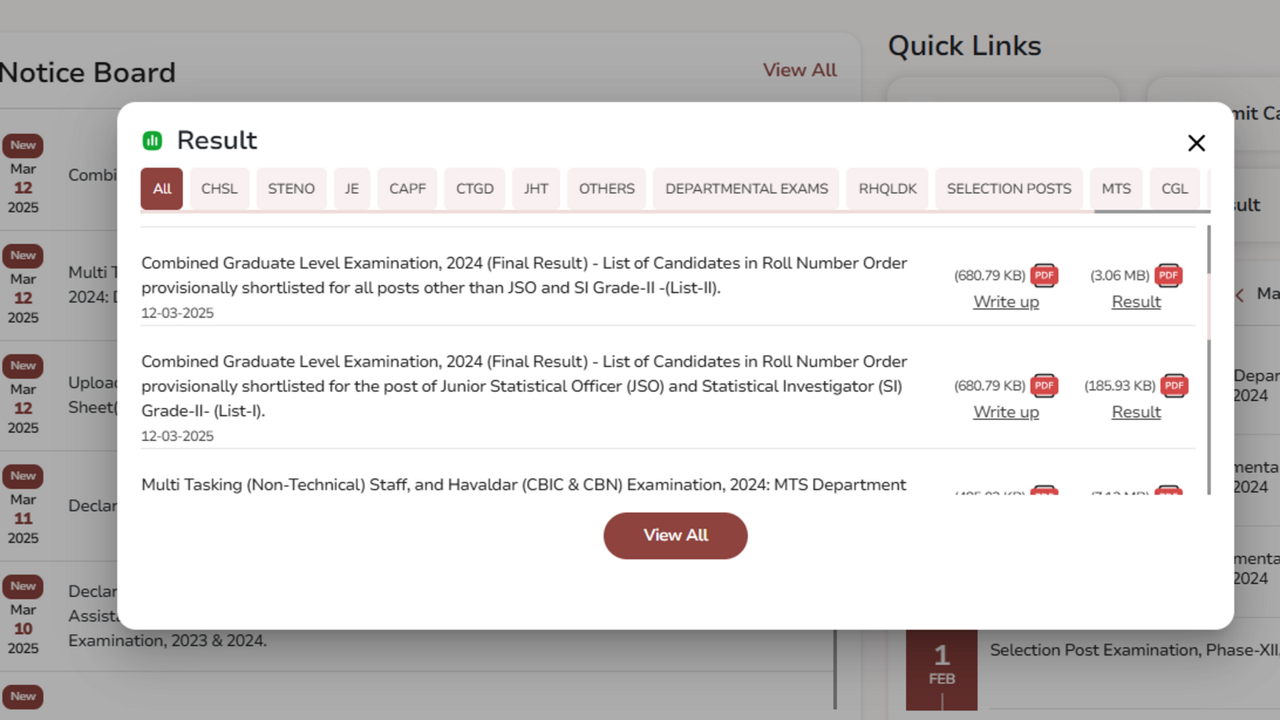Open the DEPARTMENTAL EXAMS tab
Viewport: 1280px width, 720px height.
pos(745,188)
